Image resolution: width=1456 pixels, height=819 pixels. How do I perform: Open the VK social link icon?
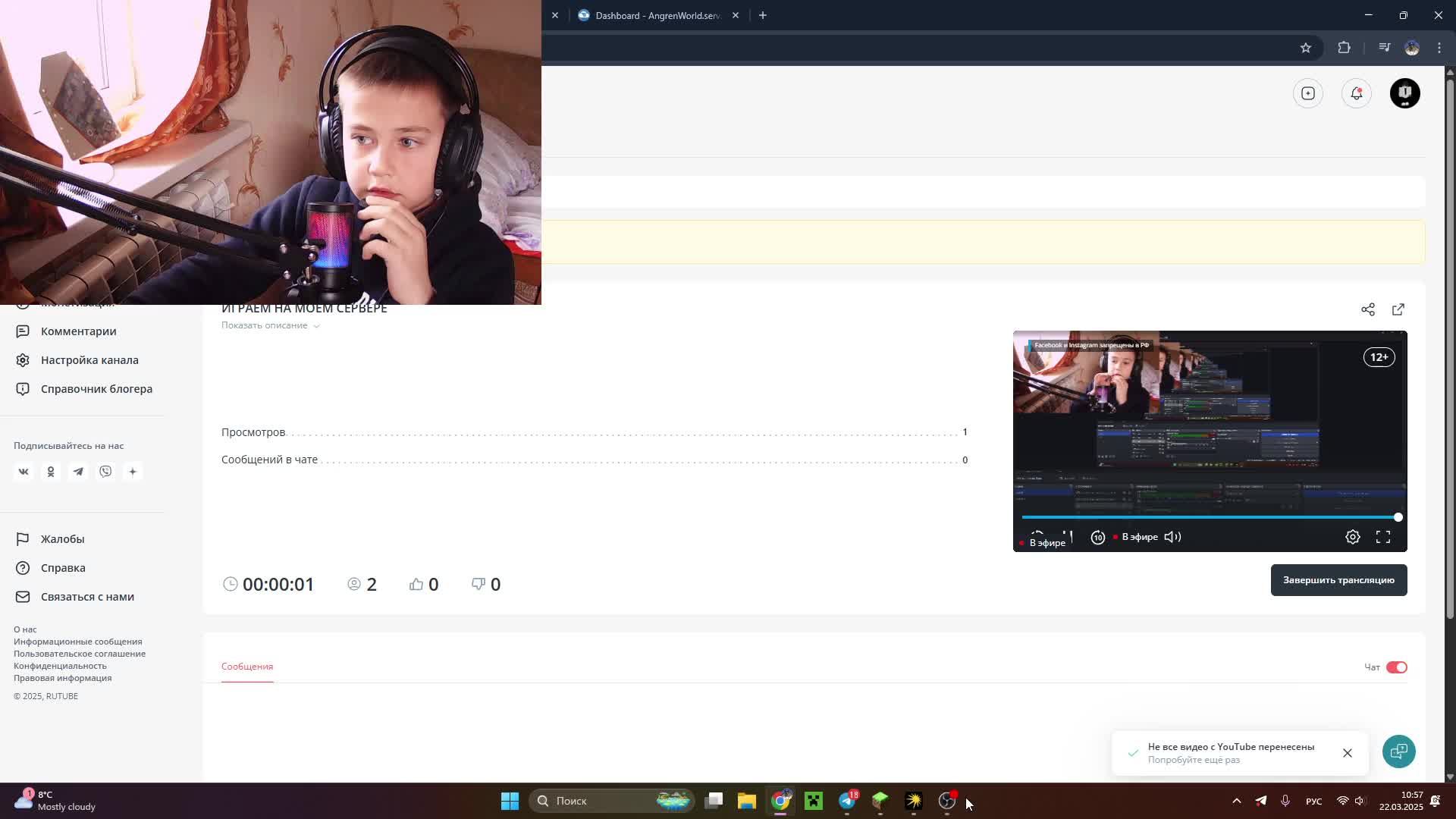(x=24, y=472)
